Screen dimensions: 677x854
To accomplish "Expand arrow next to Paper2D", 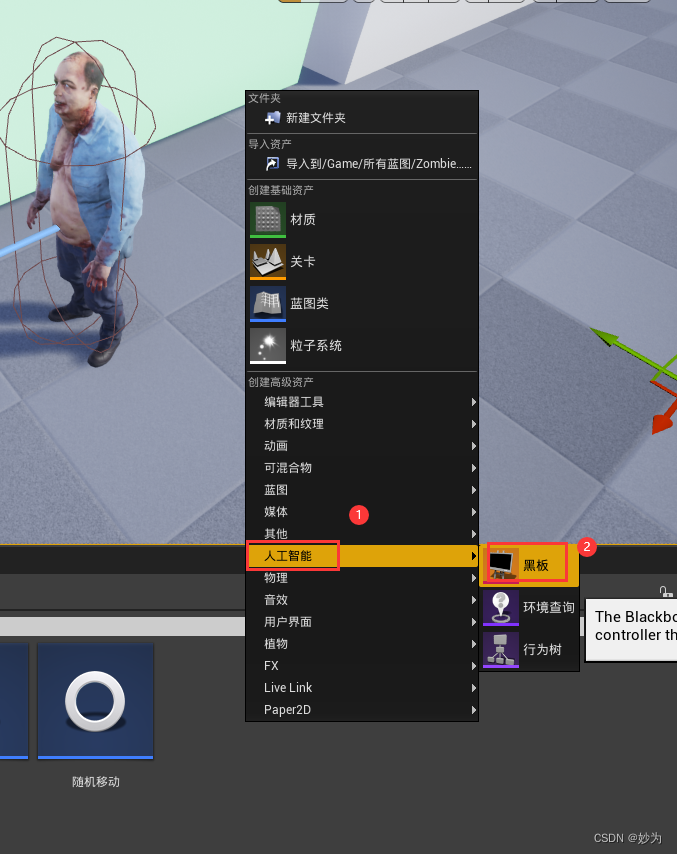I will coord(473,710).
